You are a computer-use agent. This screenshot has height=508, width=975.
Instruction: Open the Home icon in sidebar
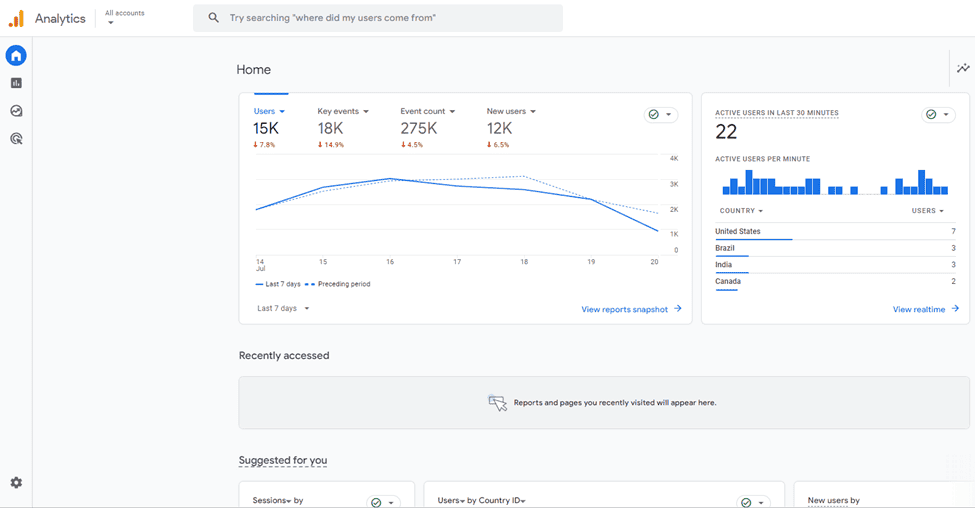16,56
